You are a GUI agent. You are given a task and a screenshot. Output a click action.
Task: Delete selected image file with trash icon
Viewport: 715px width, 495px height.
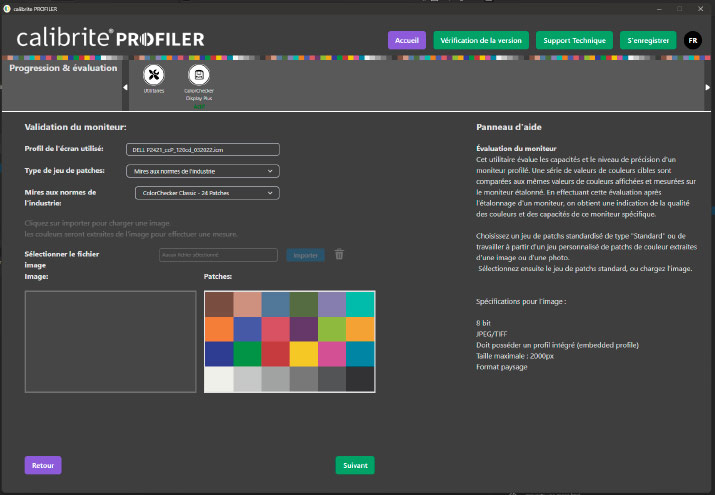click(339, 254)
